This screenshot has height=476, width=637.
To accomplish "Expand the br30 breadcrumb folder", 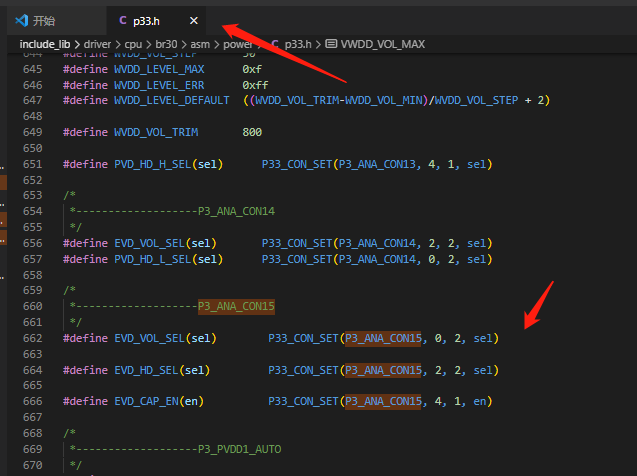I will pyautogui.click(x=166, y=44).
